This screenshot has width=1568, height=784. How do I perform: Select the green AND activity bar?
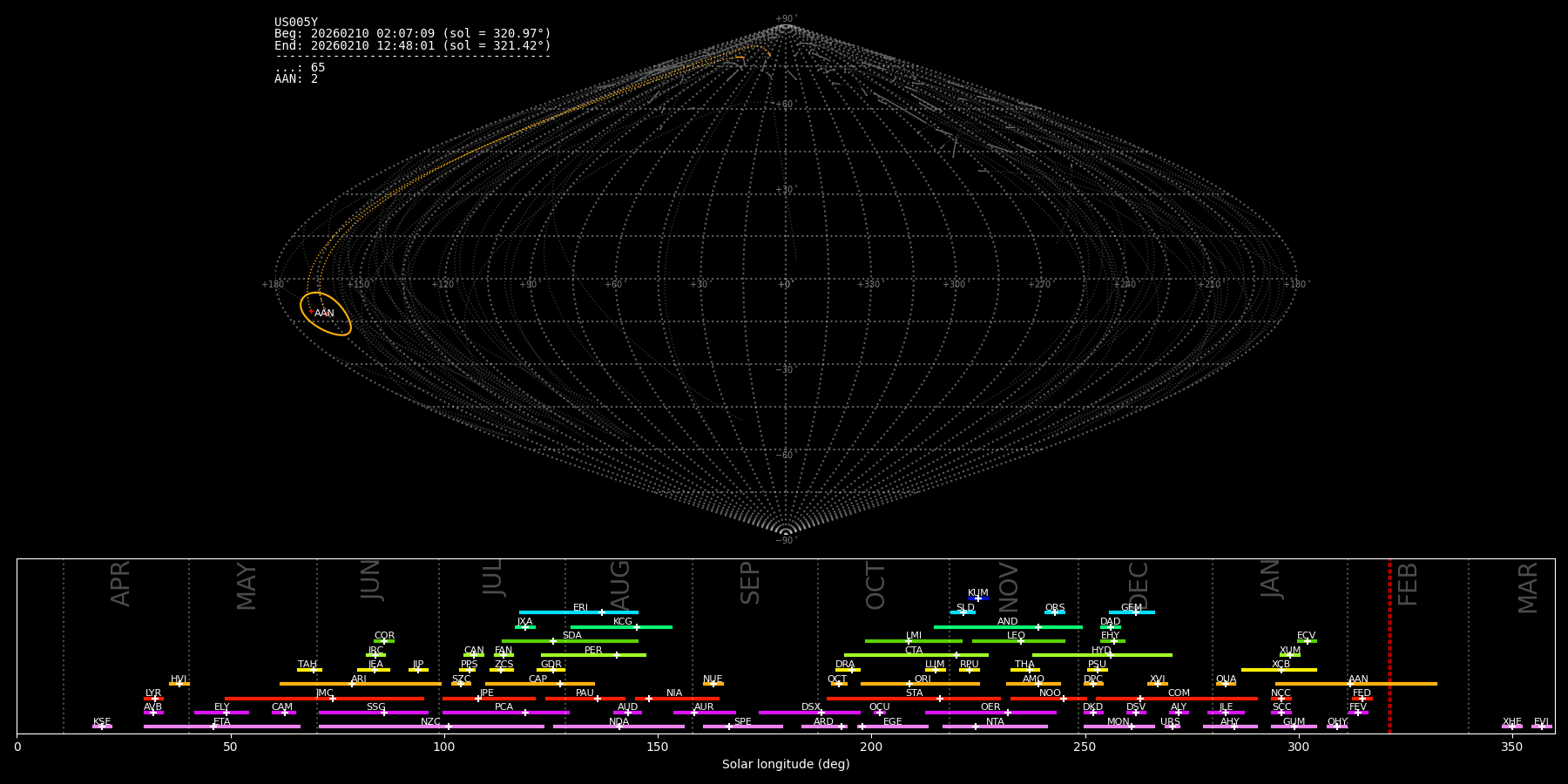[x=1008, y=626]
